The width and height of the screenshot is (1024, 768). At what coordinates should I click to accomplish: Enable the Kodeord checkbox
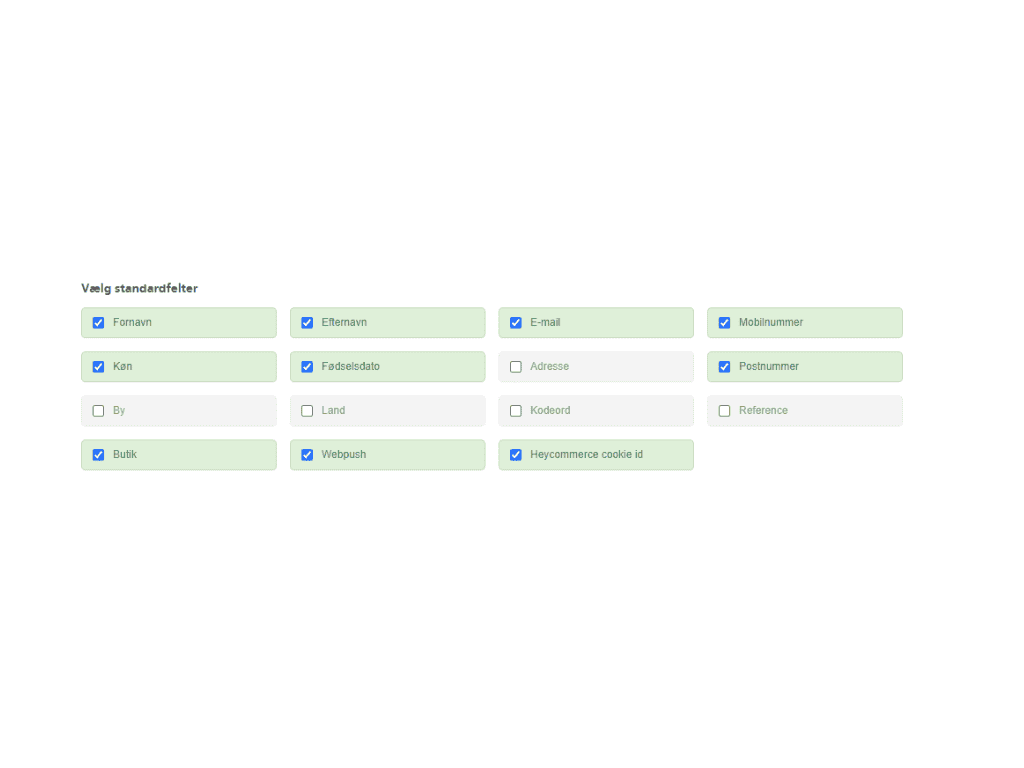pos(516,411)
